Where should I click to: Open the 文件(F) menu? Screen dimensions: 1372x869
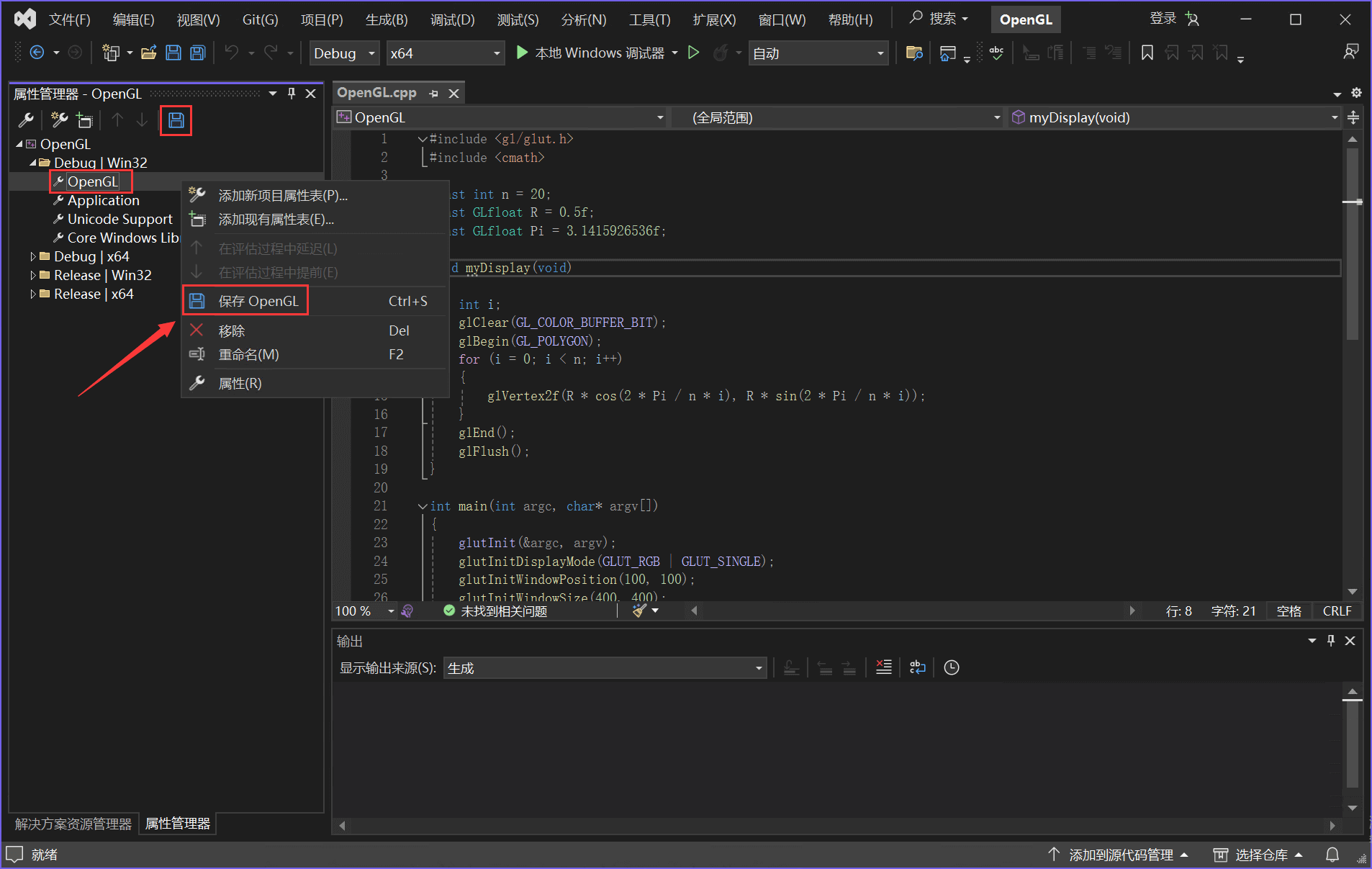69,19
